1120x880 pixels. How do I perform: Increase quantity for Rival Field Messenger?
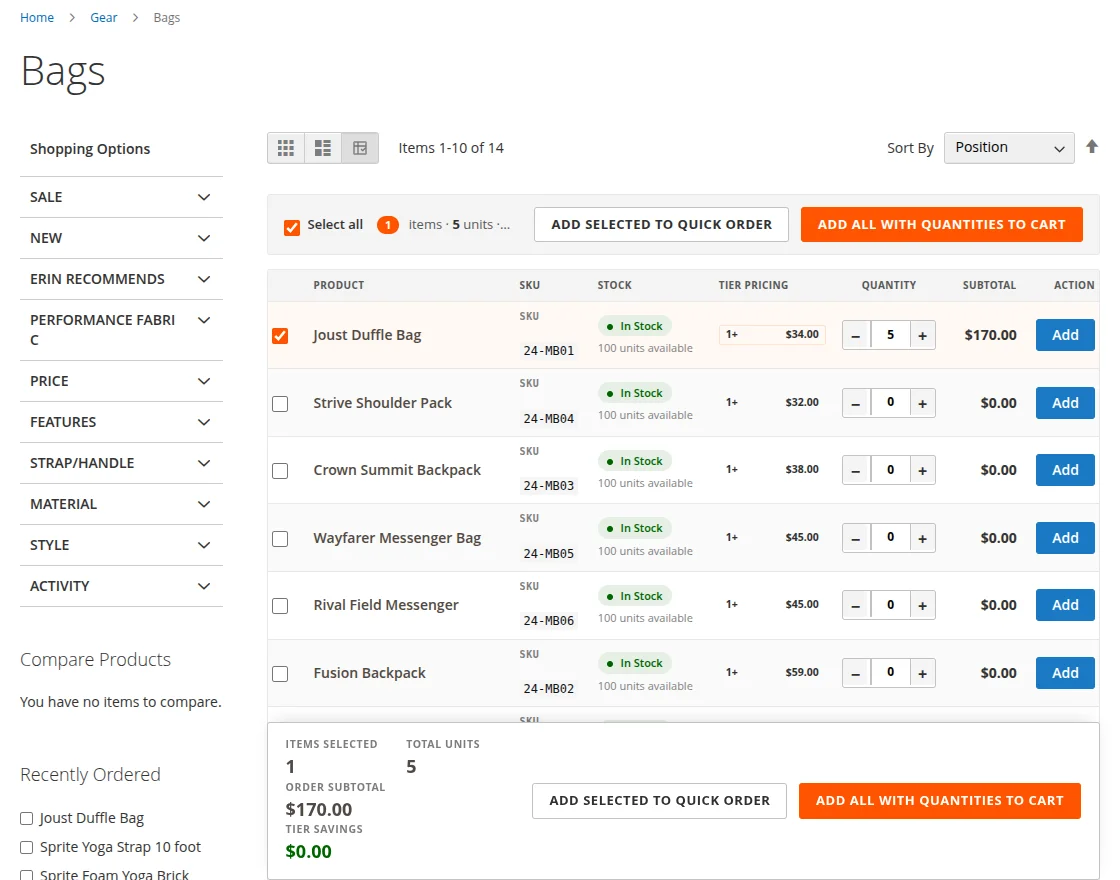coord(922,605)
